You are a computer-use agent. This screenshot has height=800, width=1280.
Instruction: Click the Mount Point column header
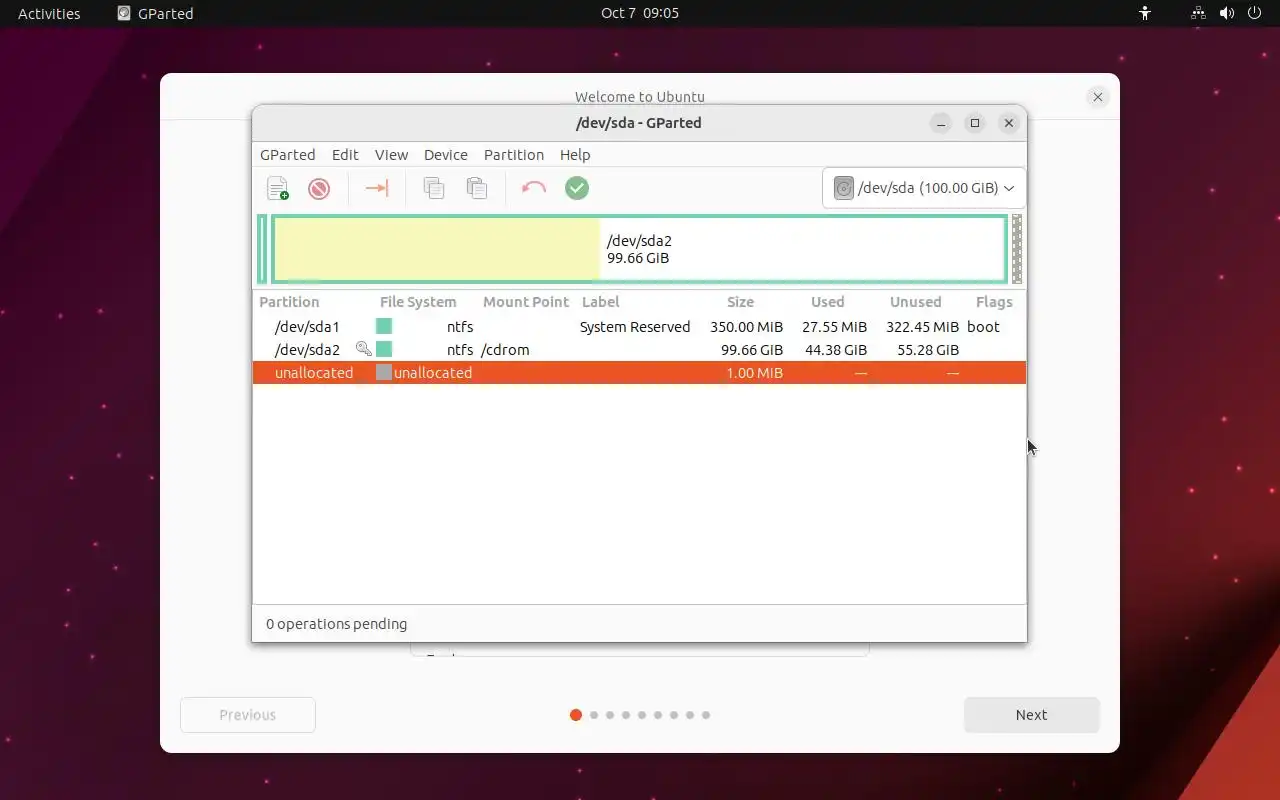click(x=526, y=302)
